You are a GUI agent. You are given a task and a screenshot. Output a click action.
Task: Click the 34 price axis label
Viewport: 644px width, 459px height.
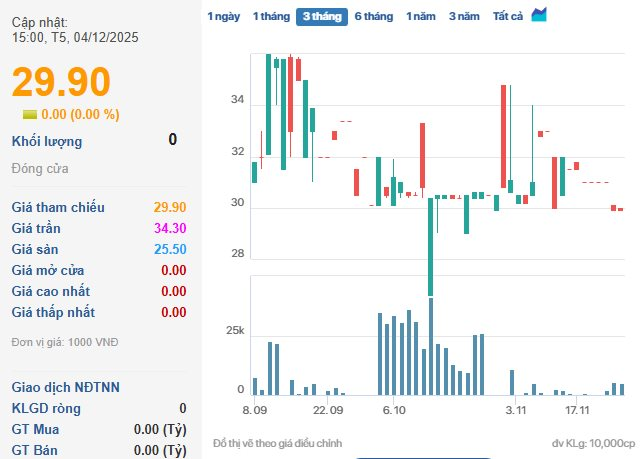pos(237,99)
